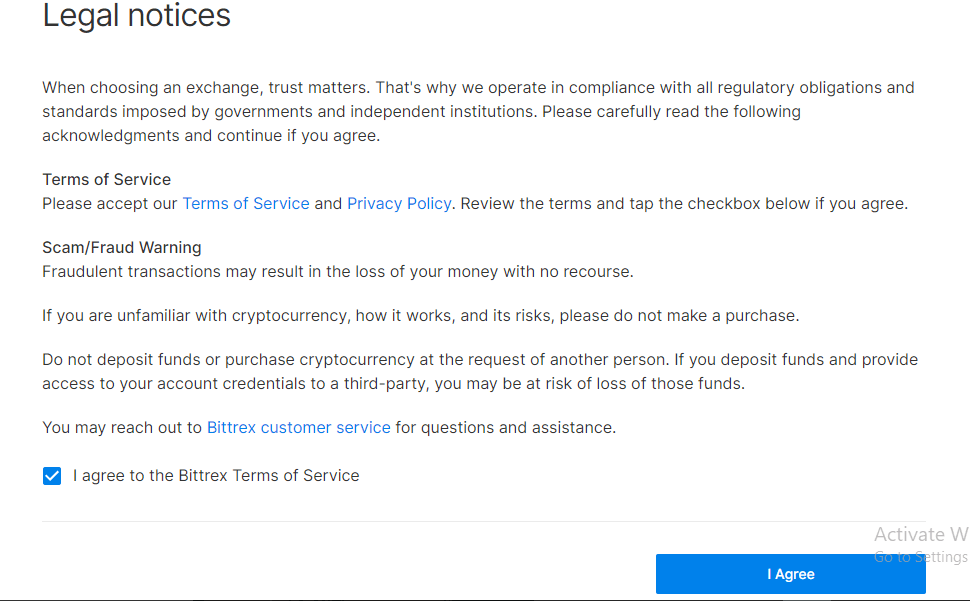Click the "Fraudulent transactions may result" sentence

pos(338,272)
